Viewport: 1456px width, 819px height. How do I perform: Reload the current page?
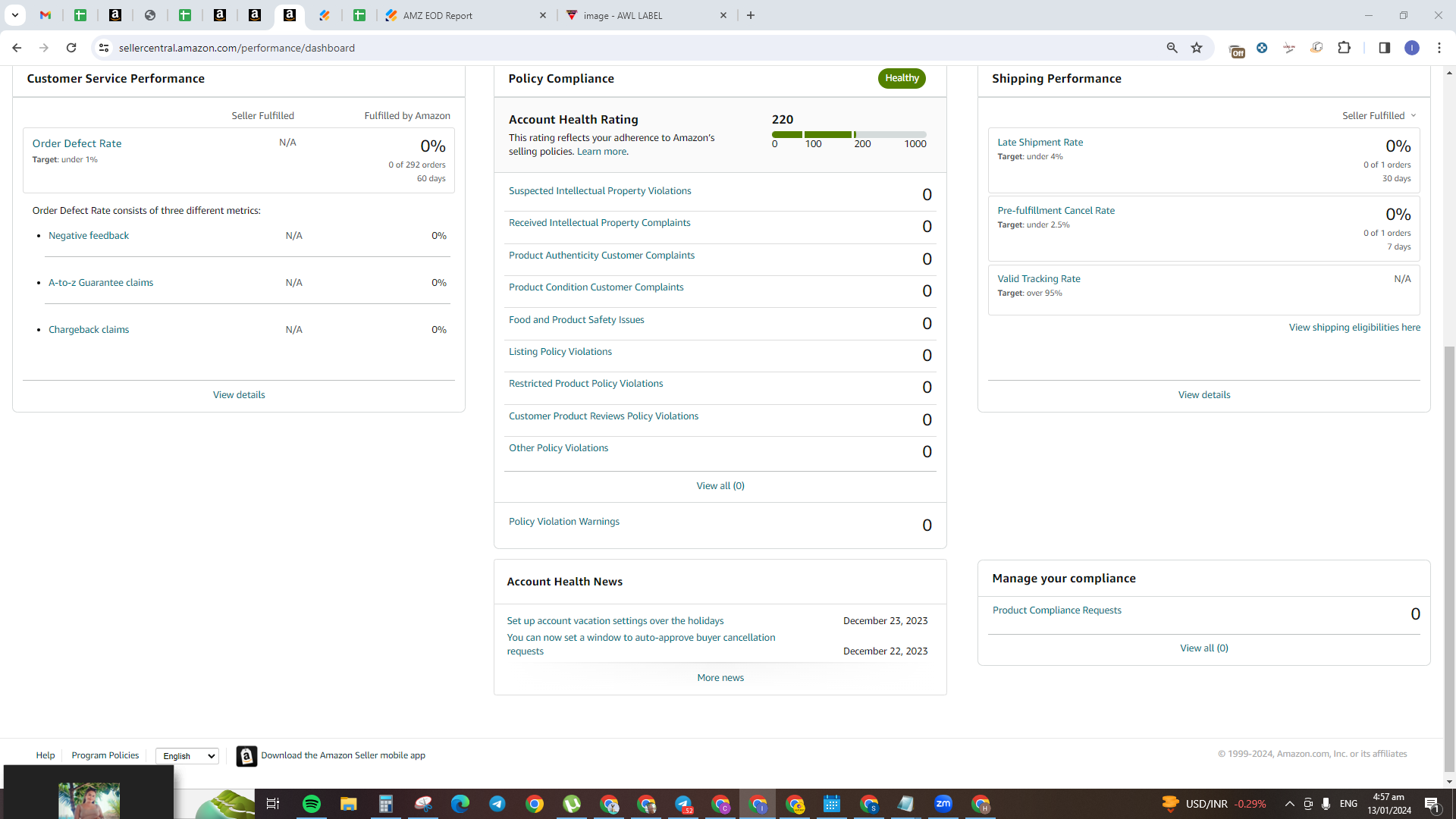71,48
